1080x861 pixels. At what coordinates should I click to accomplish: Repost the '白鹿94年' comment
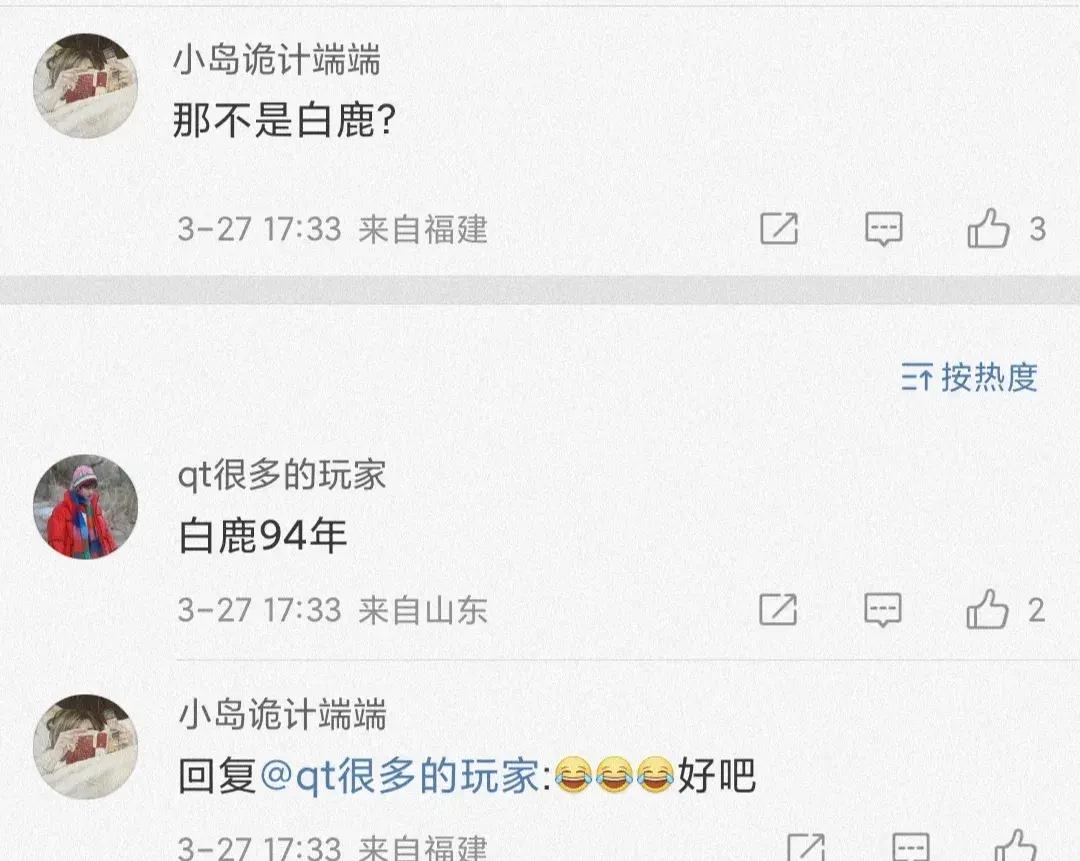click(x=778, y=610)
